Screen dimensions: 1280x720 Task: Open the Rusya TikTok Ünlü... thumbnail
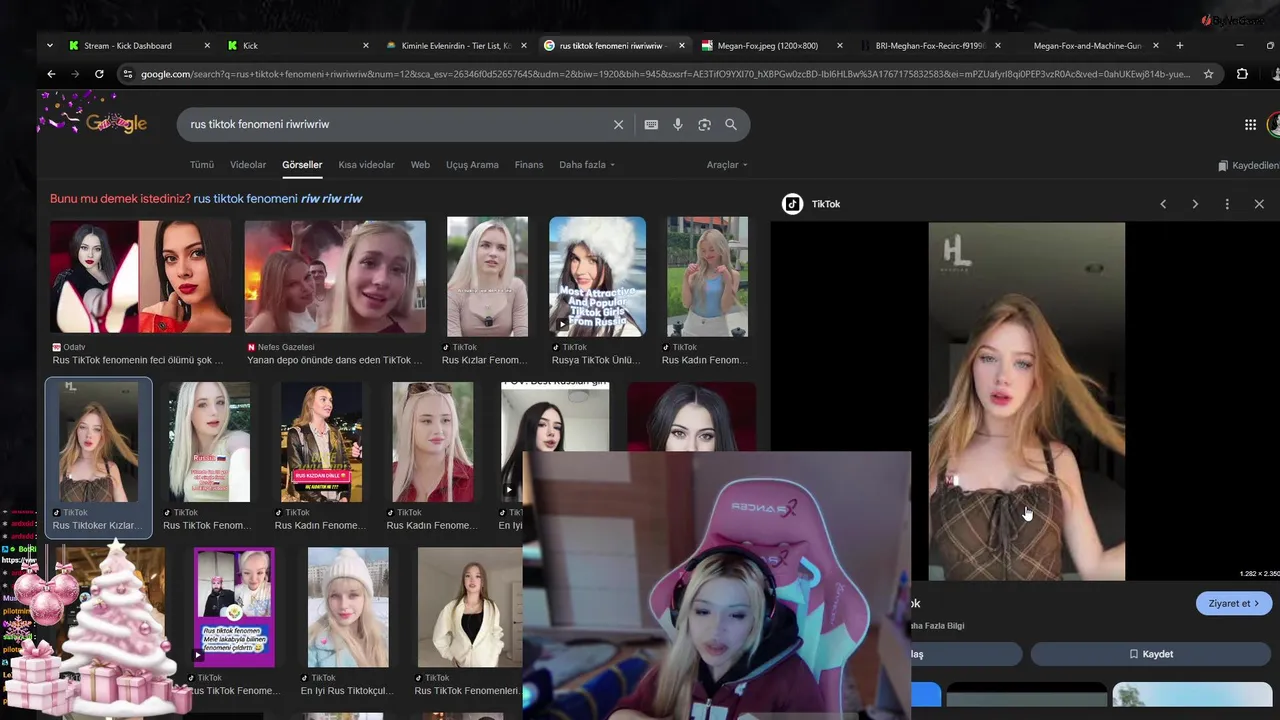pos(597,276)
